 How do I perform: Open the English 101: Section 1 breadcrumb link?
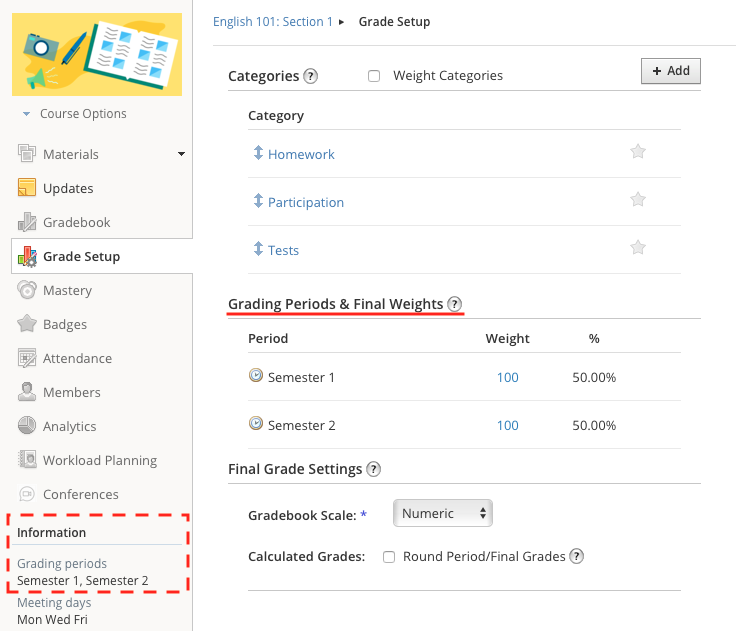[x=273, y=22]
